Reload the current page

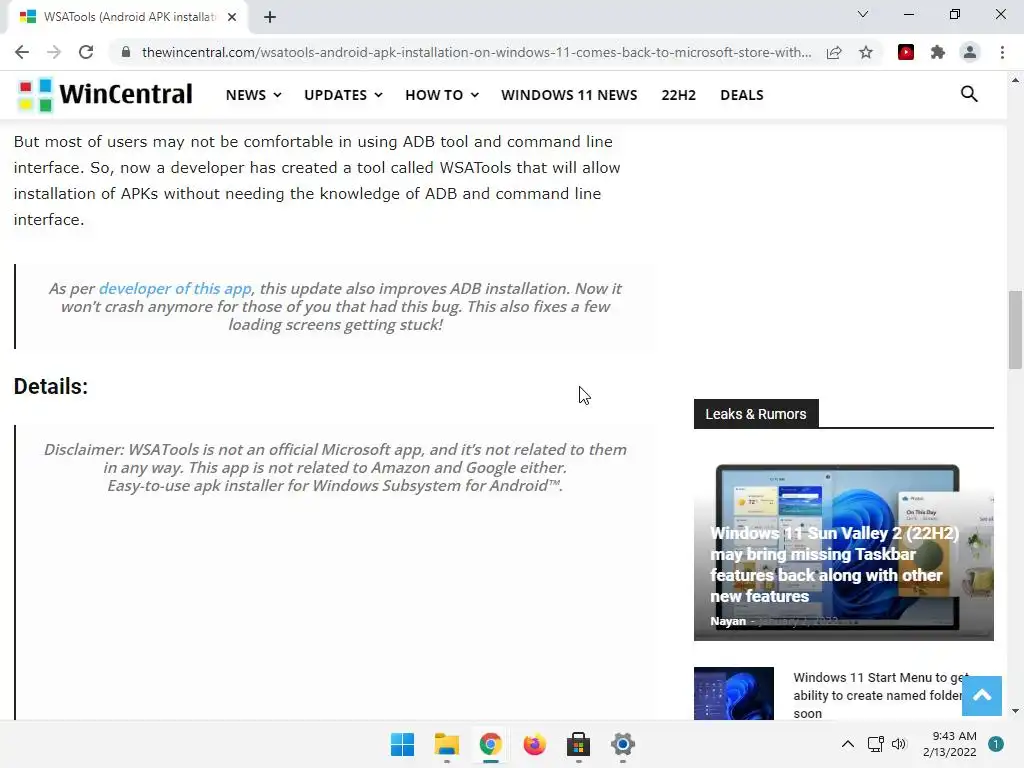[86, 52]
